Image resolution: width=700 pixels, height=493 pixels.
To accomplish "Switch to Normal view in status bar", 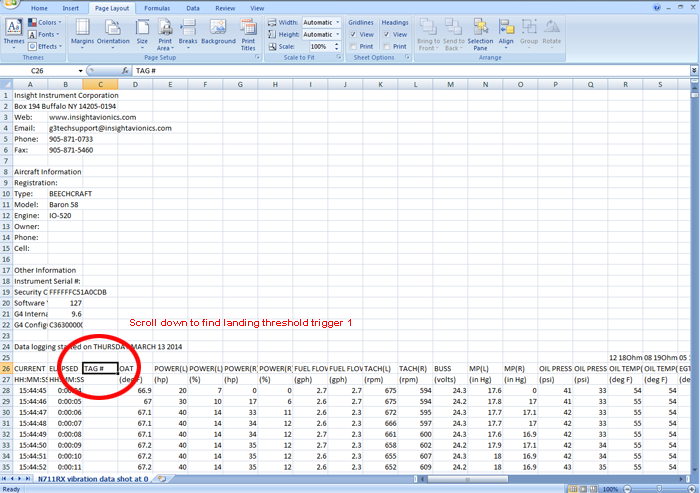I will (573, 489).
